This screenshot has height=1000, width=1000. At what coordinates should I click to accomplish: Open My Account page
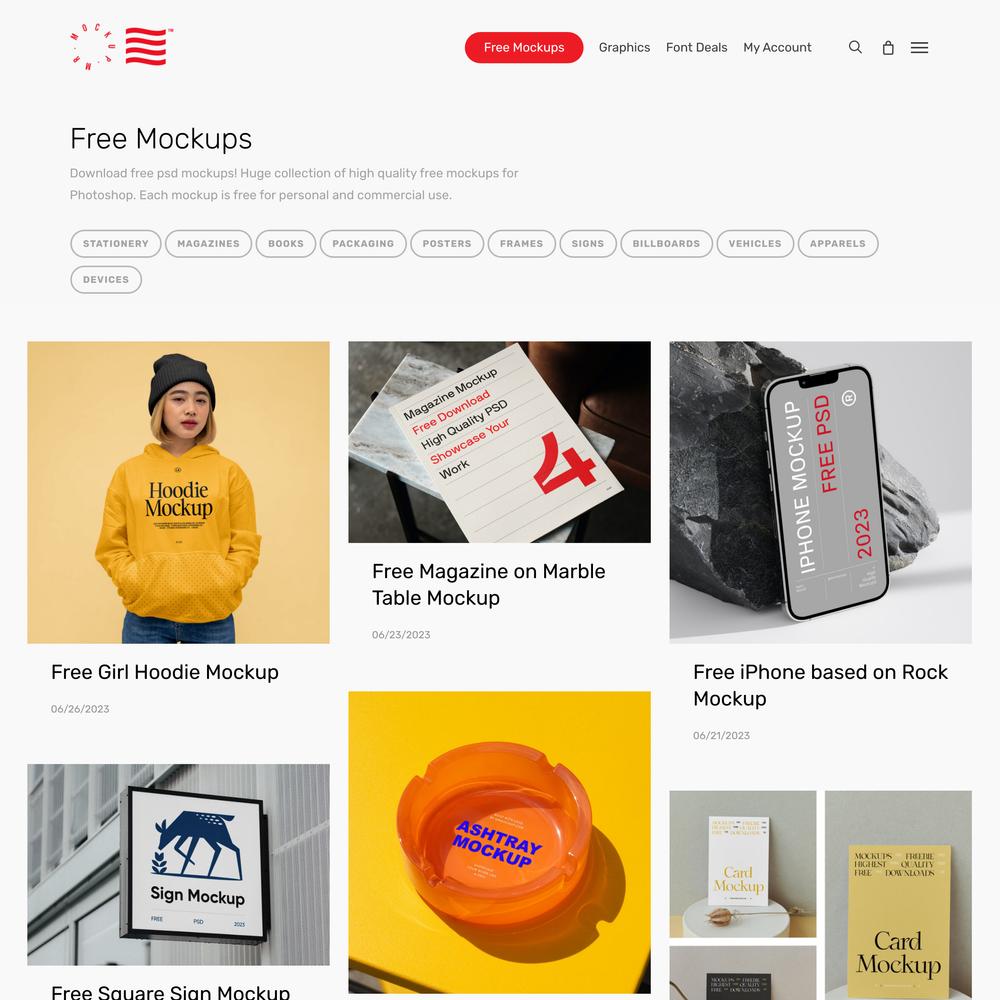pos(777,47)
